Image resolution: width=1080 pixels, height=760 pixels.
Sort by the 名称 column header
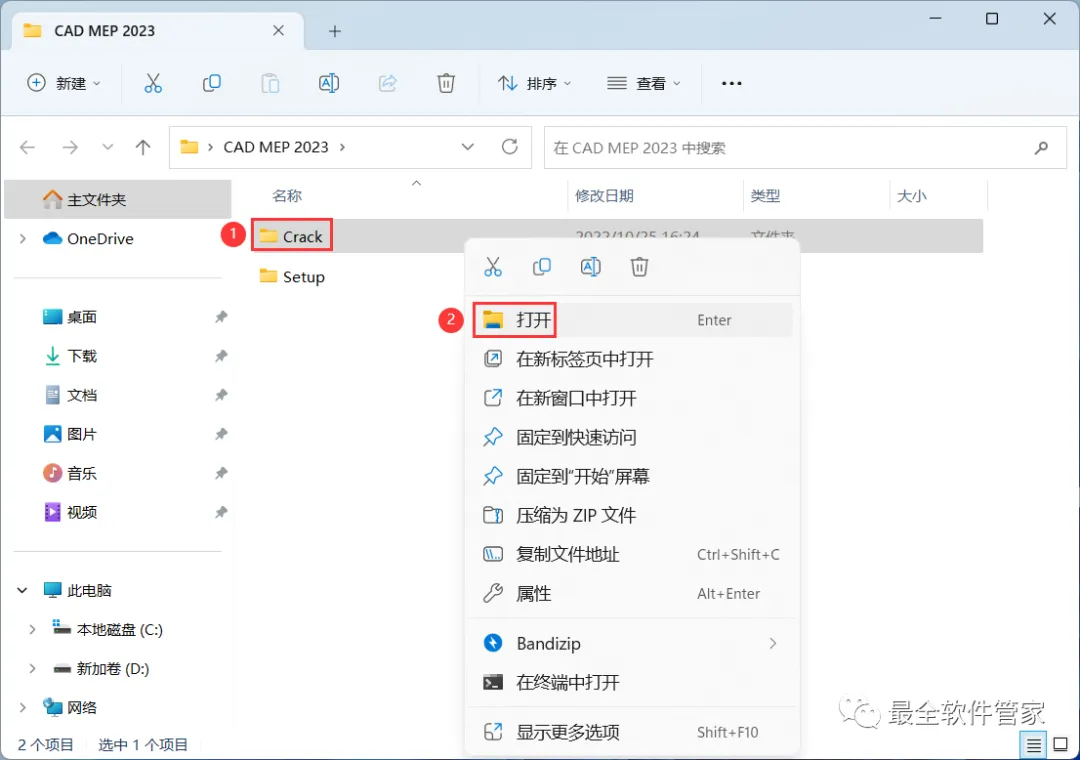click(287, 196)
